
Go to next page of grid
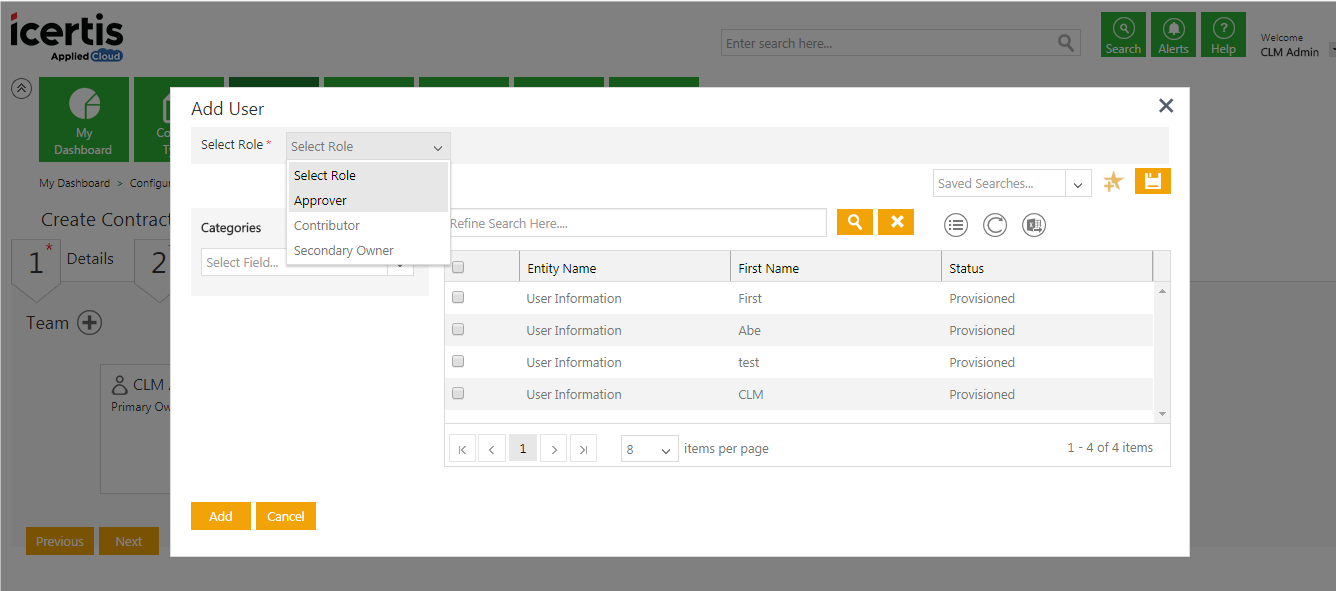[x=554, y=449]
